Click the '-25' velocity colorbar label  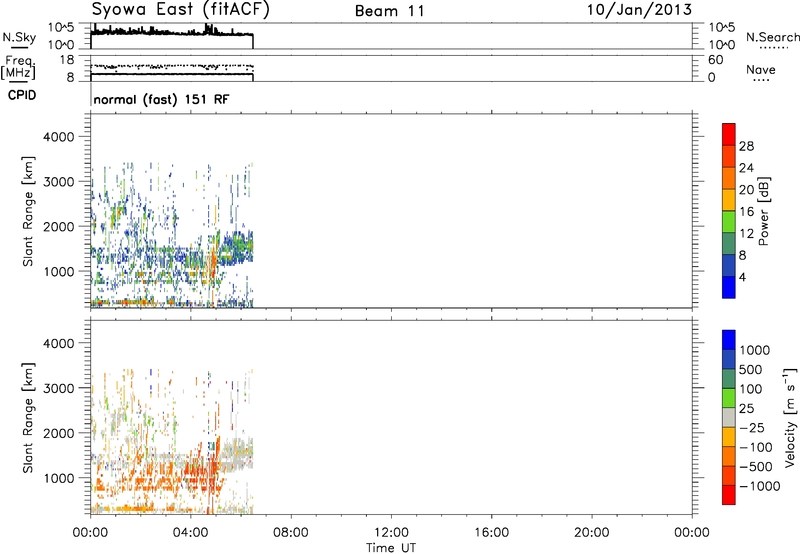[752, 428]
